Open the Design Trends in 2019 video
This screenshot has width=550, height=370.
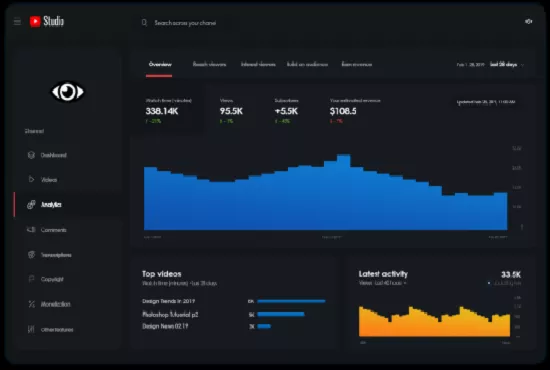[x=168, y=301]
